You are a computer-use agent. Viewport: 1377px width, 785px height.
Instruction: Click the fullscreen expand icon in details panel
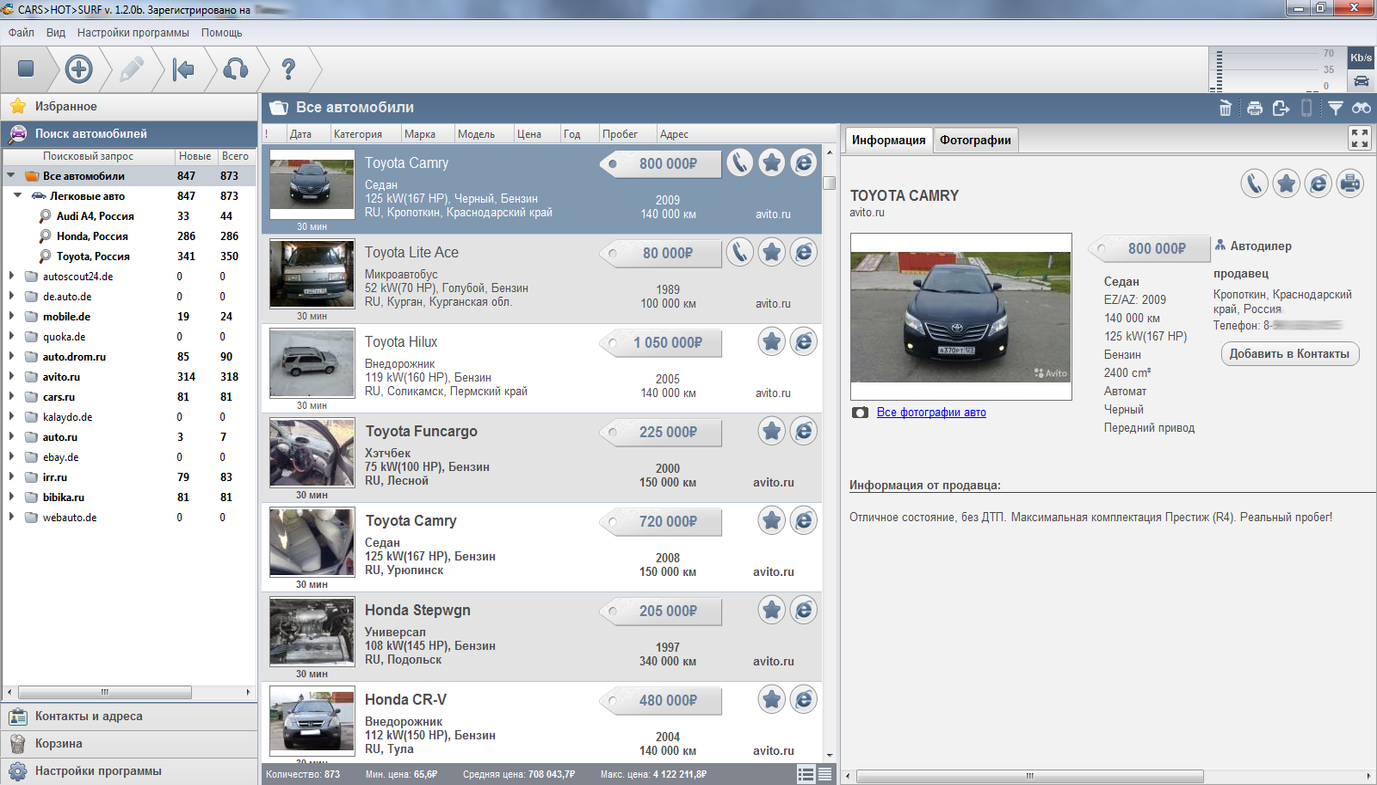[x=1359, y=138]
